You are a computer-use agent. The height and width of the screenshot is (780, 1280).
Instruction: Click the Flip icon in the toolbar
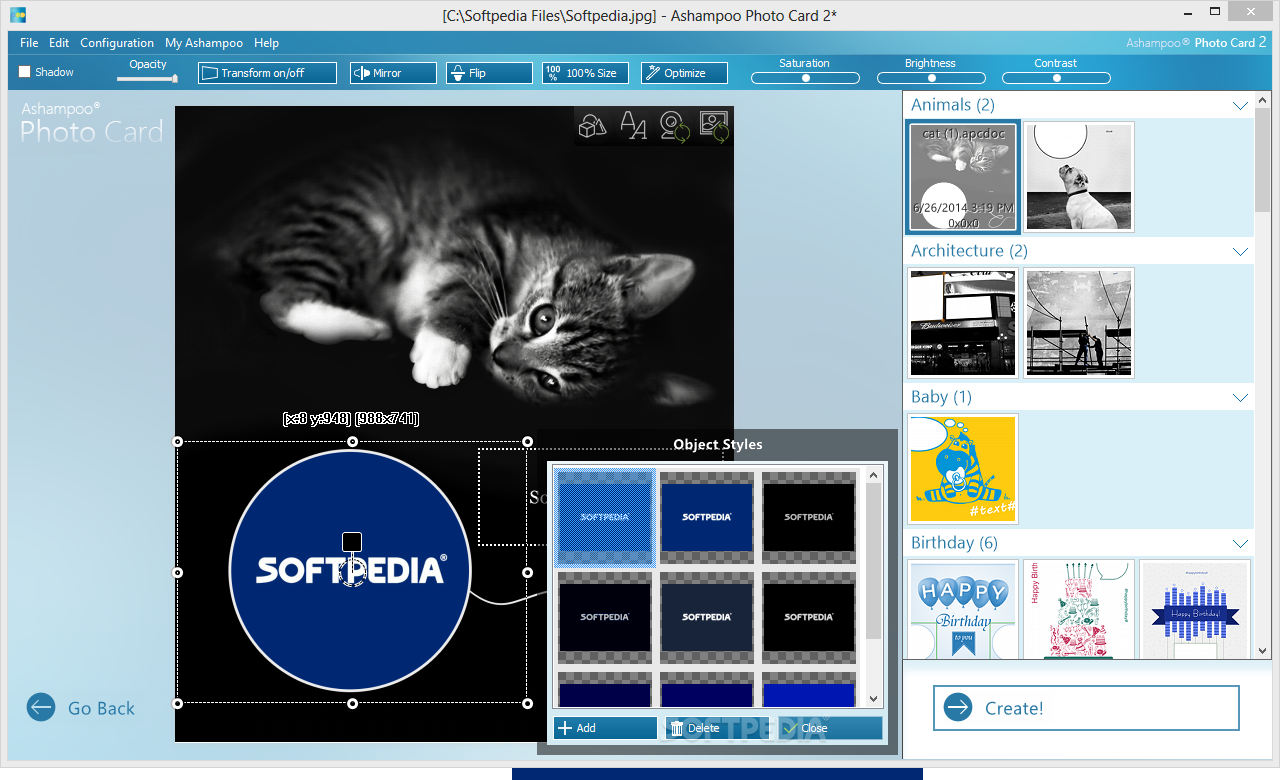pos(457,73)
